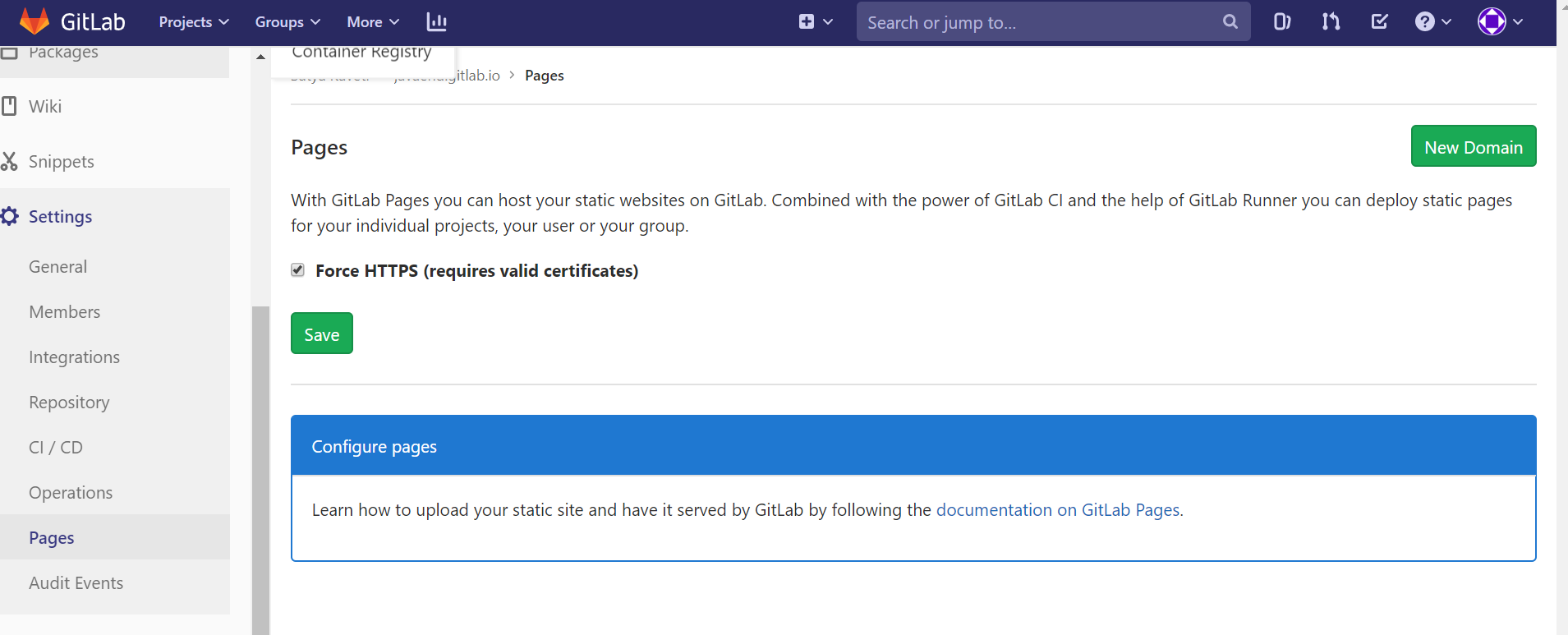Open the analytics chart icon in navbar
This screenshot has width=1568, height=635.
tap(436, 22)
